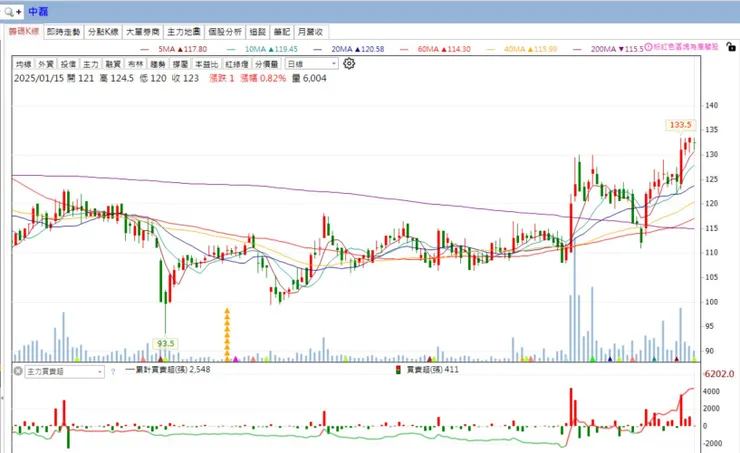Open the 日線 period dropdown
Screen dimensions: 740x453
pos(312,64)
